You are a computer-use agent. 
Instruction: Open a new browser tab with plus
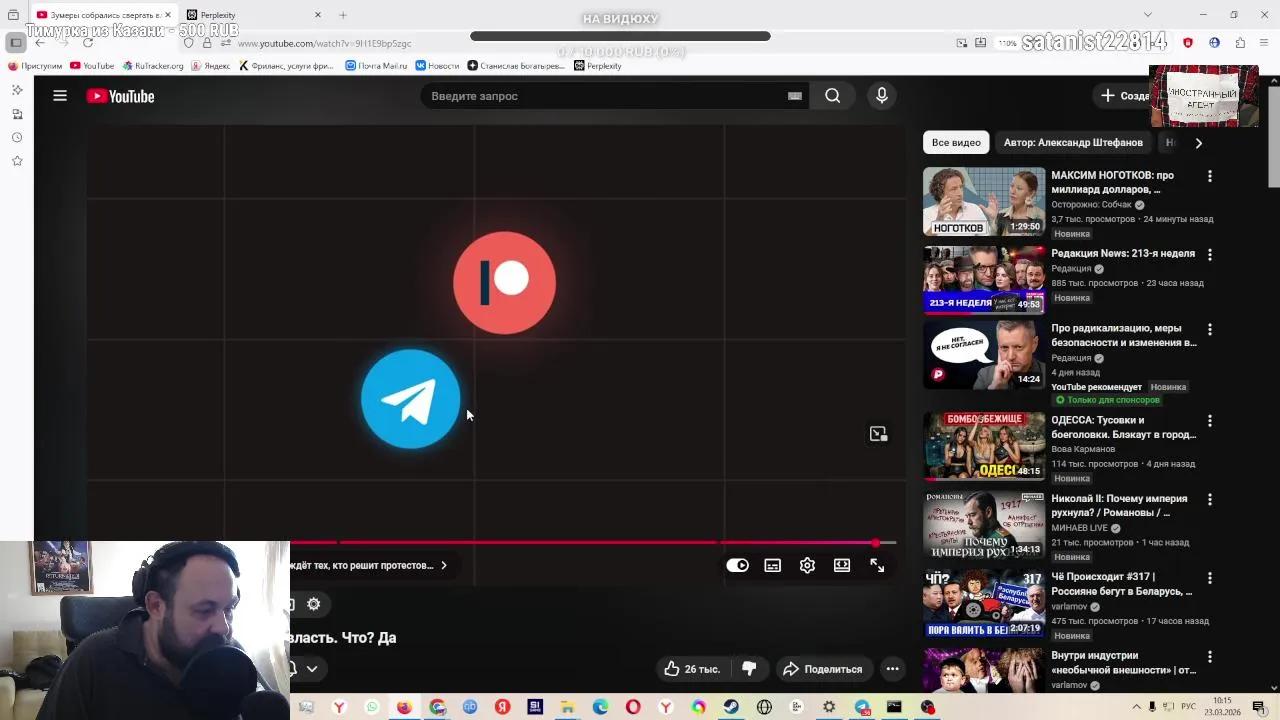[x=343, y=15]
